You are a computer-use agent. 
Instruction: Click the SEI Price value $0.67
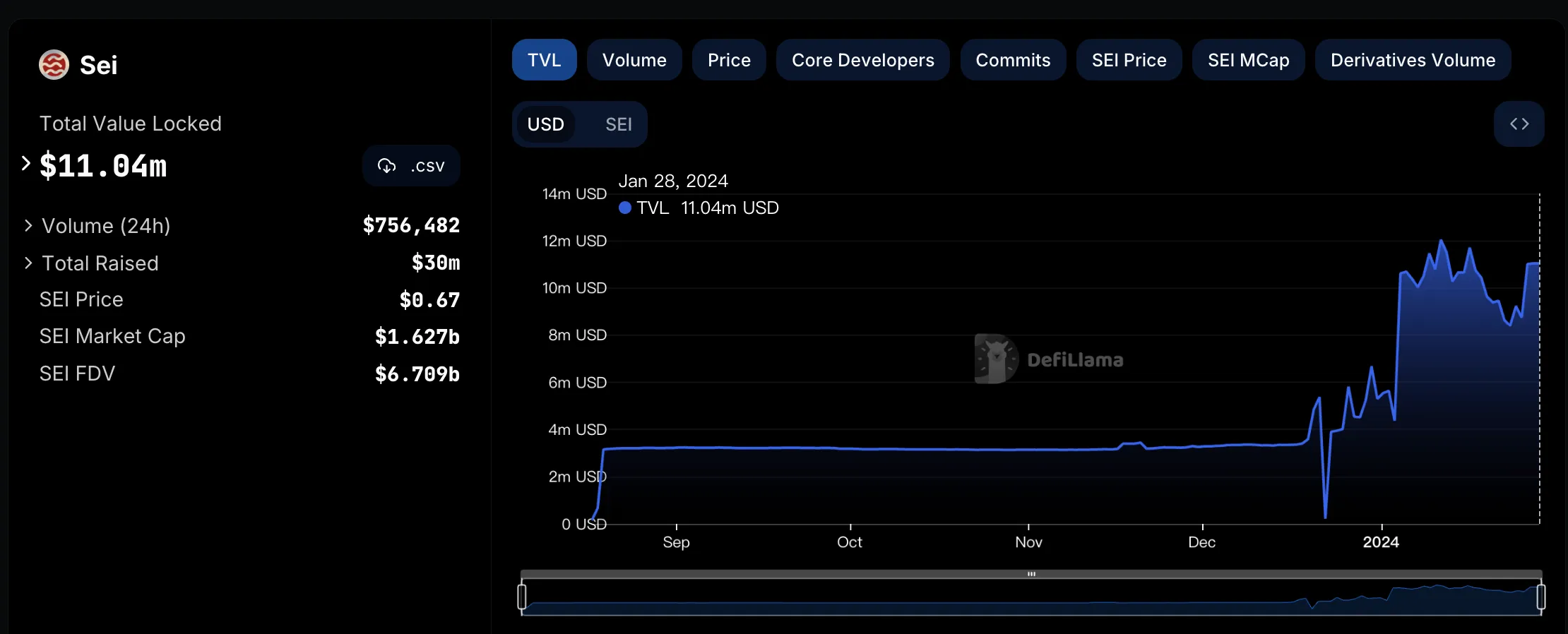coord(429,300)
